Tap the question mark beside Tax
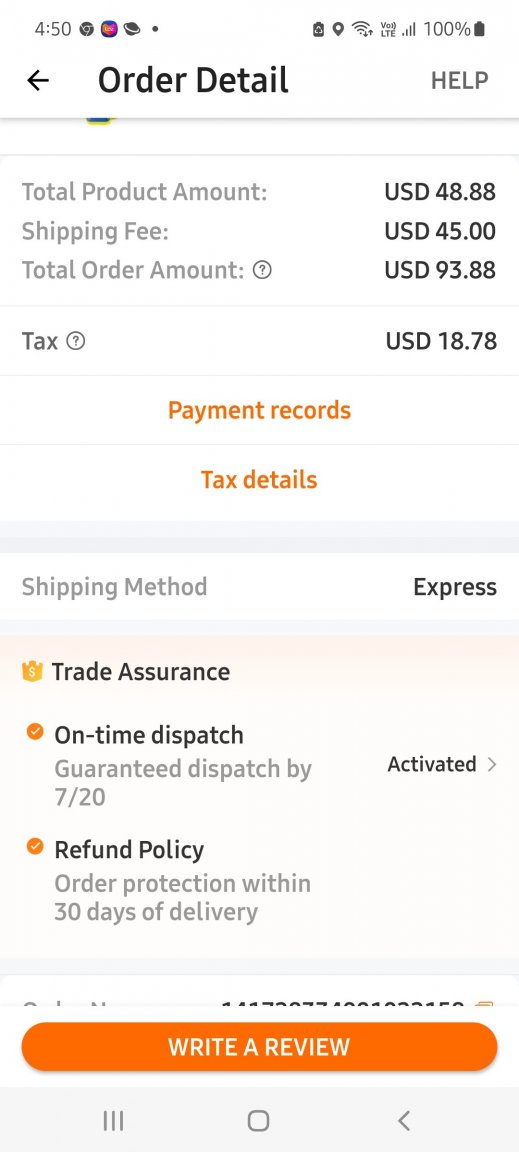The image size is (519, 1152). pos(76,341)
